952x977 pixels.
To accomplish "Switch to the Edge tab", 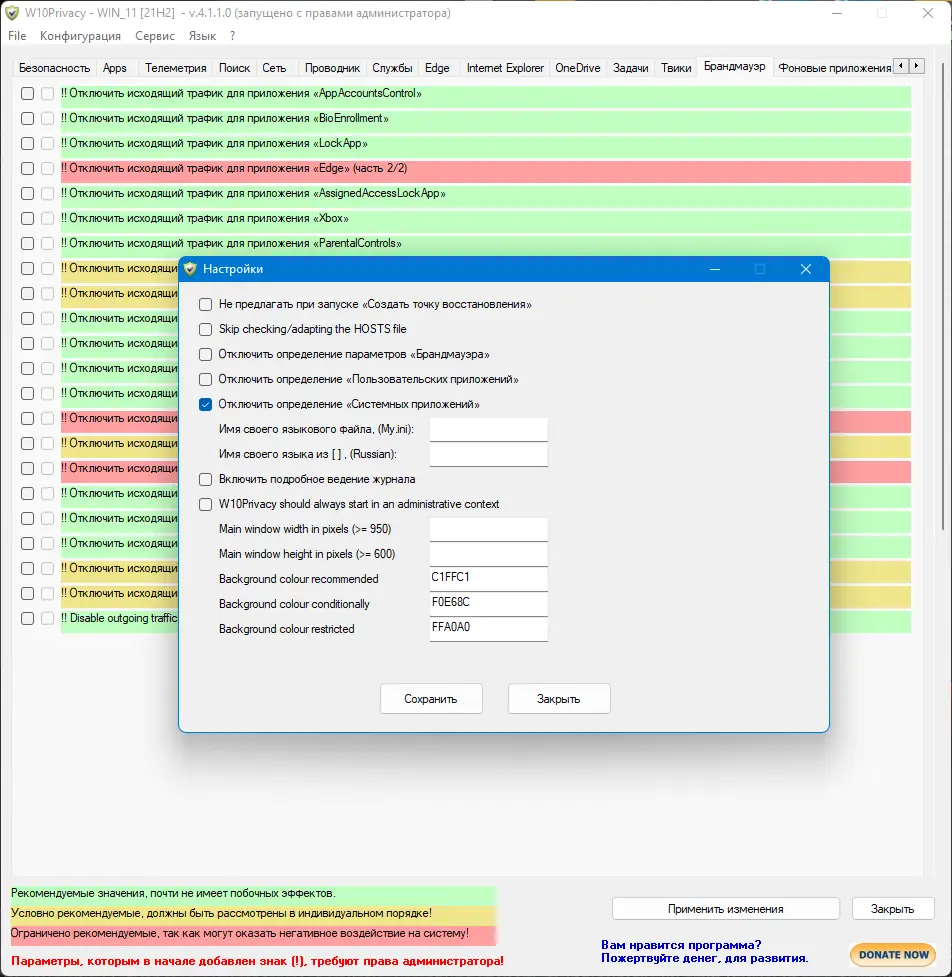I will point(437,68).
